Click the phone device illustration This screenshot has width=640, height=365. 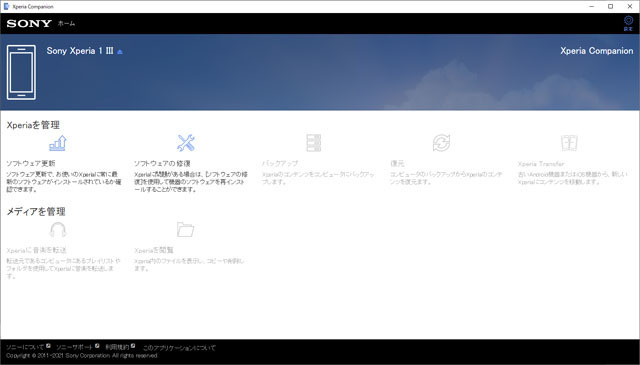[21, 73]
